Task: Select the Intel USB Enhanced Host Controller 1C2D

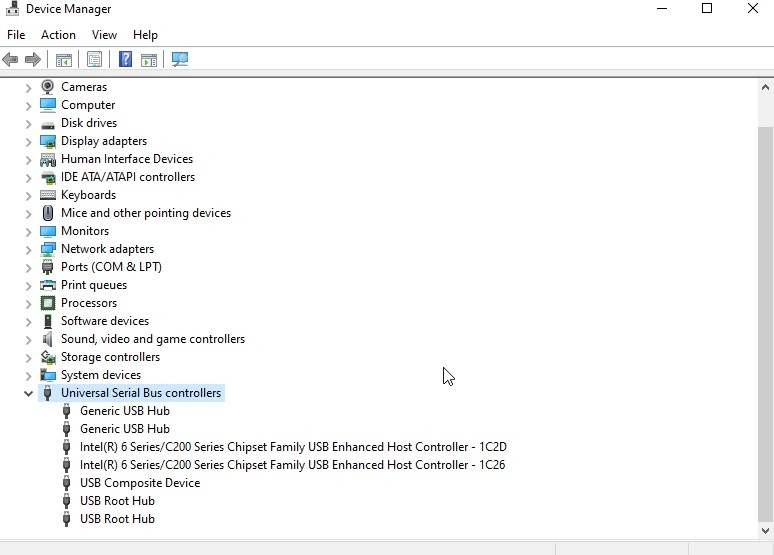Action: [293, 447]
